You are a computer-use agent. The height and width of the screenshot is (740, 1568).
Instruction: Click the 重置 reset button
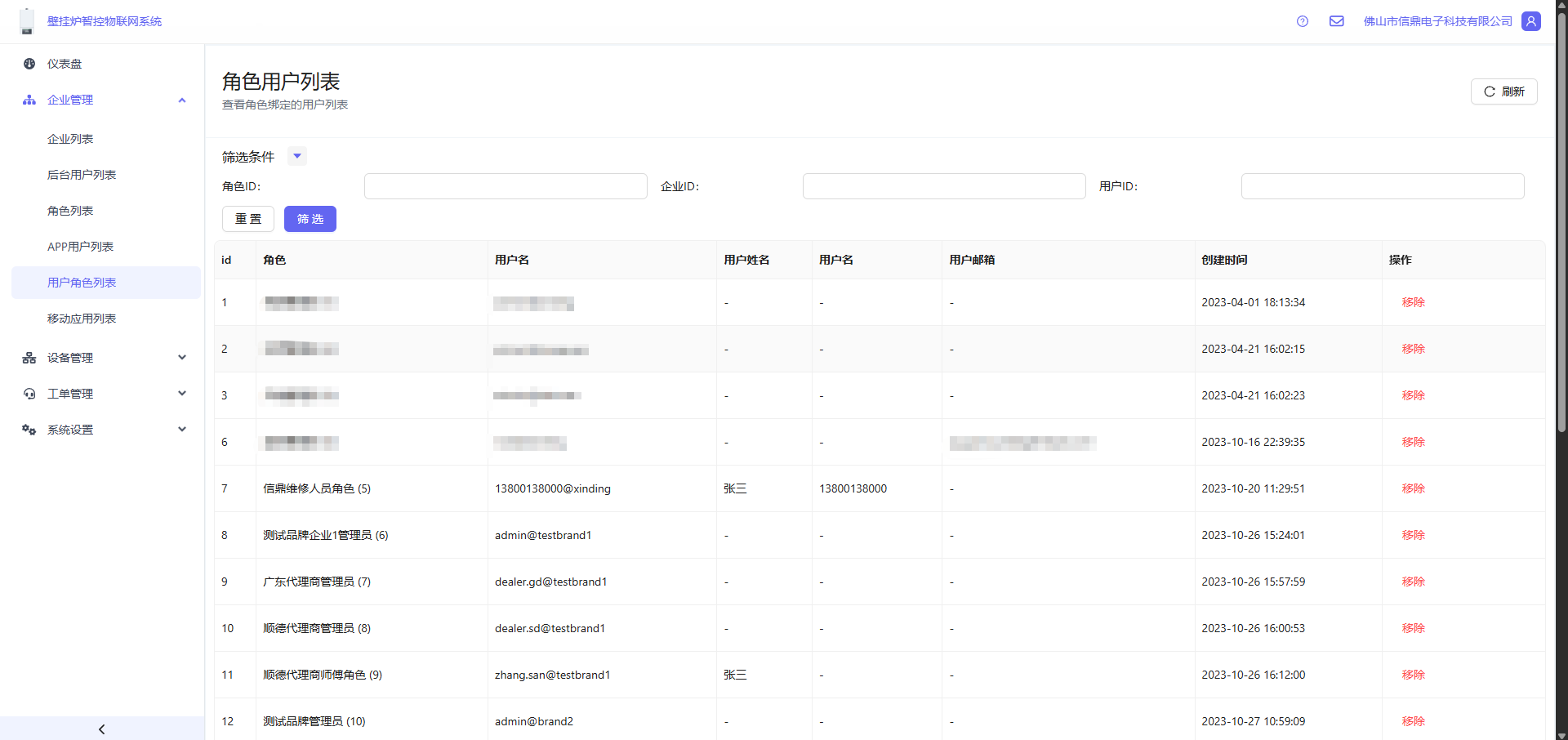[x=248, y=219]
